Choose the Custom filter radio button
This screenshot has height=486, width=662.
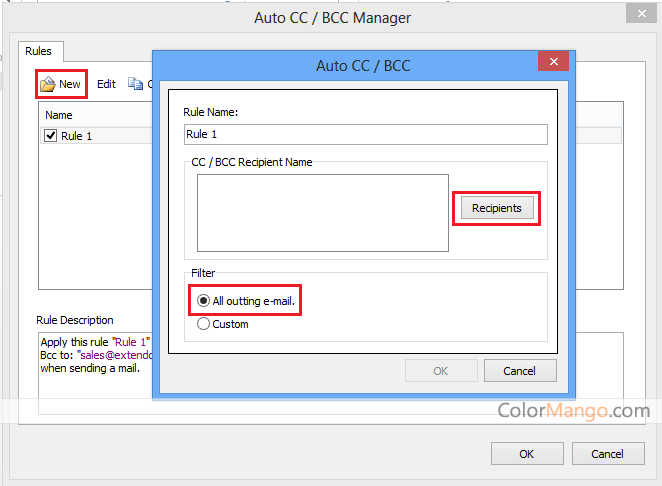click(x=204, y=324)
